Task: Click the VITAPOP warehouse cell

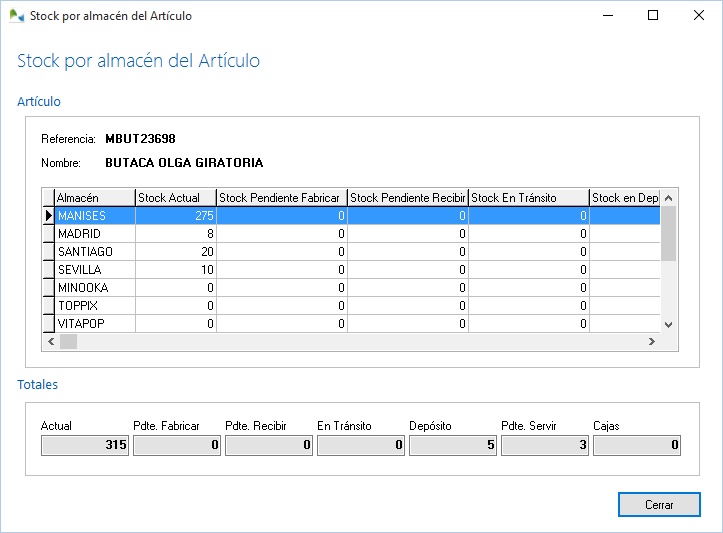Action: click(x=94, y=324)
